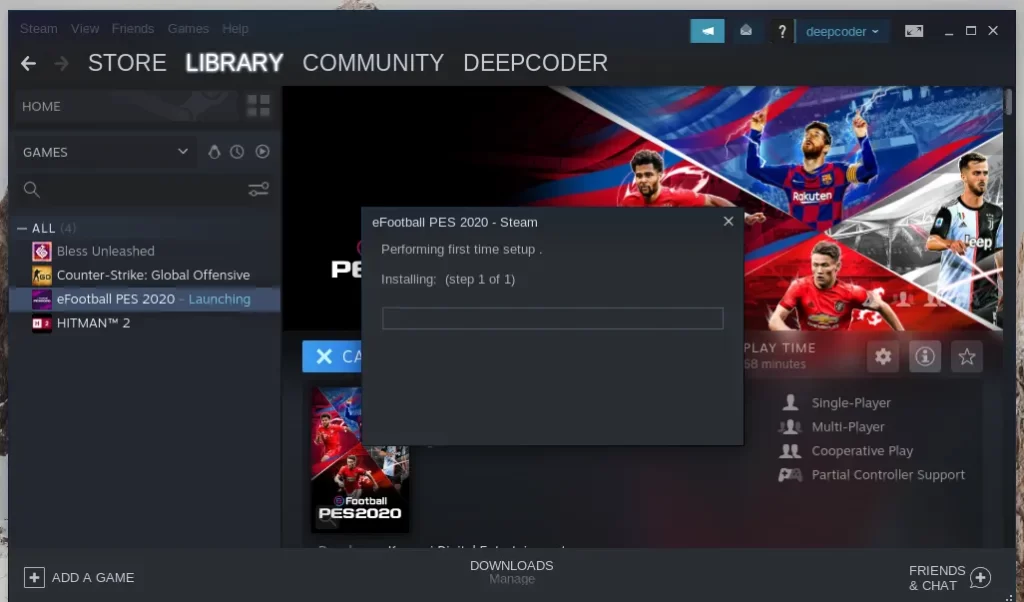Cancel the PES 2020 launch

click(331, 356)
